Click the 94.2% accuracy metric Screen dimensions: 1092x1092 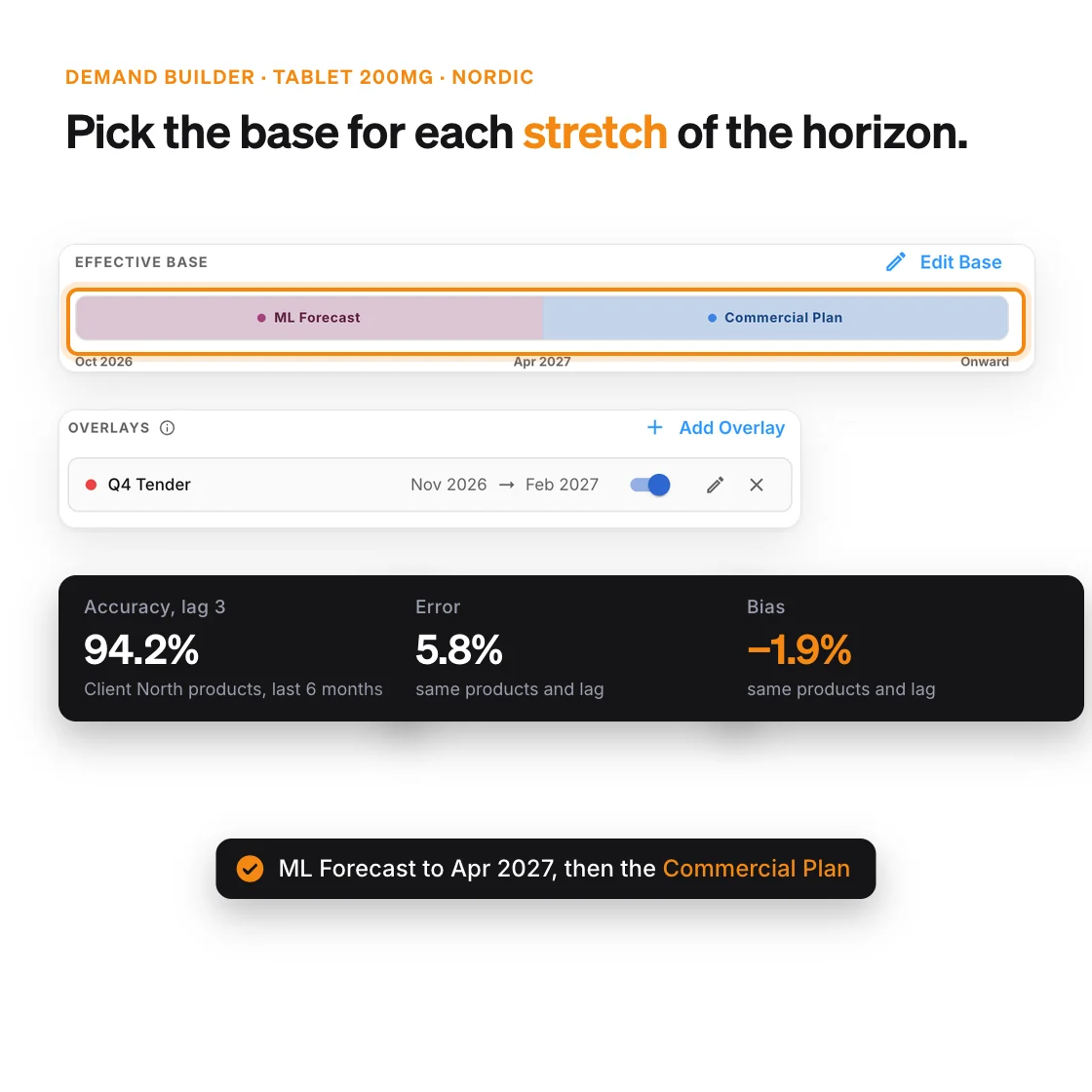click(141, 649)
